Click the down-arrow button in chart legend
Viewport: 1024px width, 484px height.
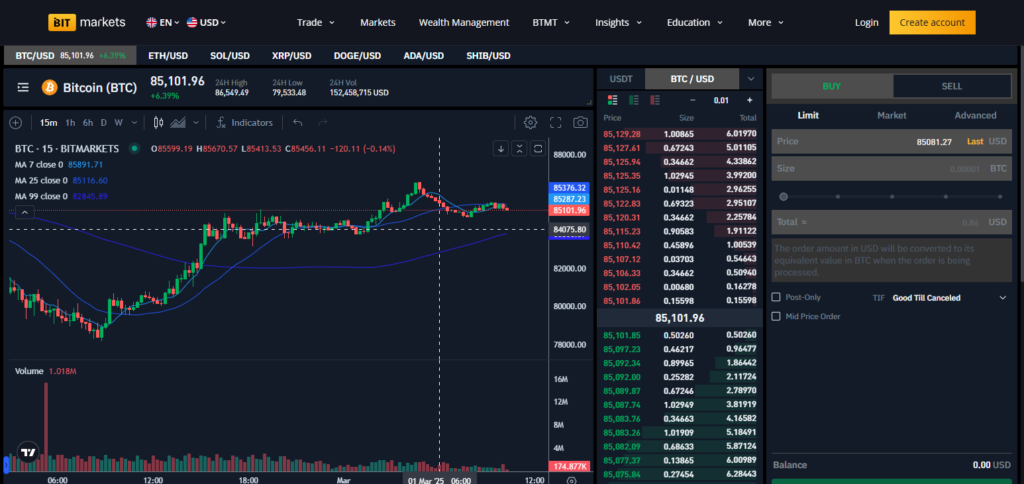tap(501, 148)
